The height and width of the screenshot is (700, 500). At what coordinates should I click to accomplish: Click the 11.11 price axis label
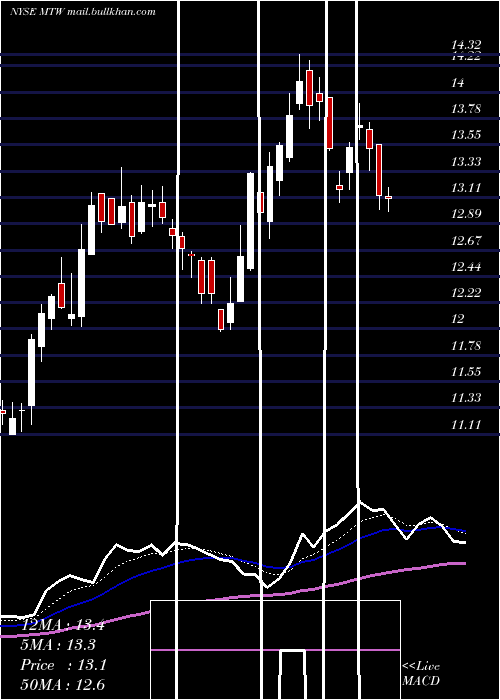[x=466, y=425]
